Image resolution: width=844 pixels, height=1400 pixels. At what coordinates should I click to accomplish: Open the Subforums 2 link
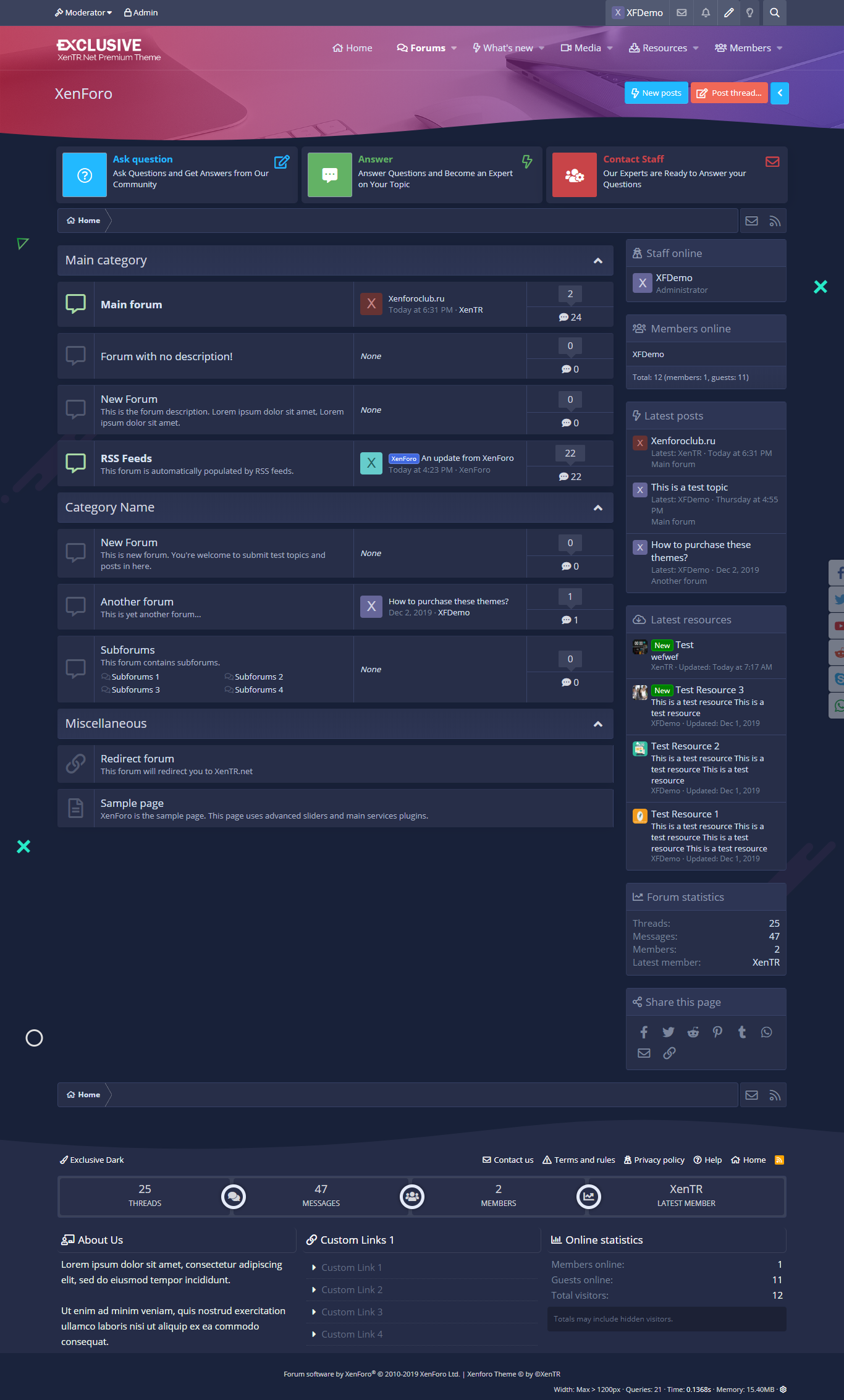click(x=259, y=677)
